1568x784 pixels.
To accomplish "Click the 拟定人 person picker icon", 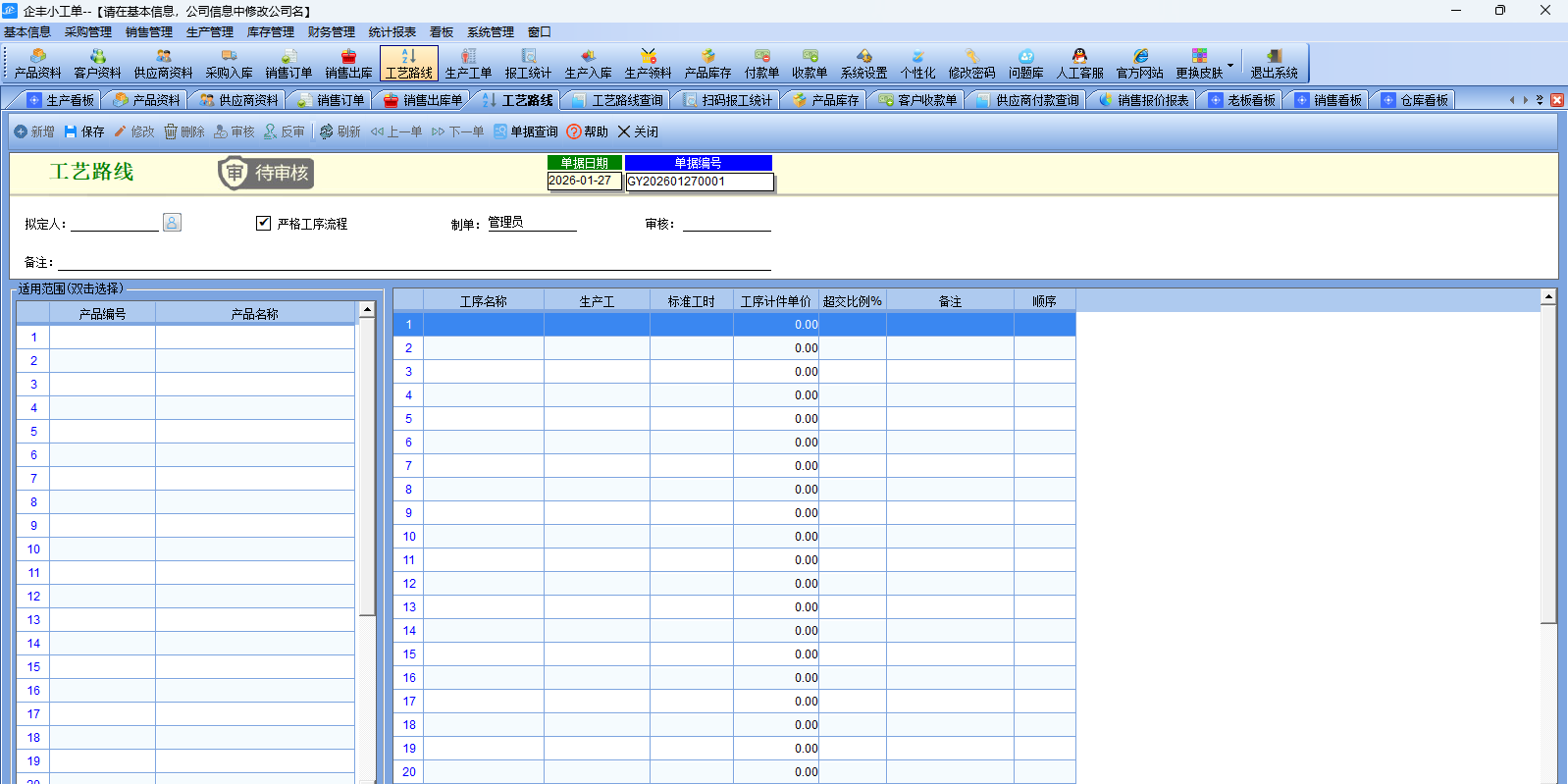I will (x=172, y=223).
